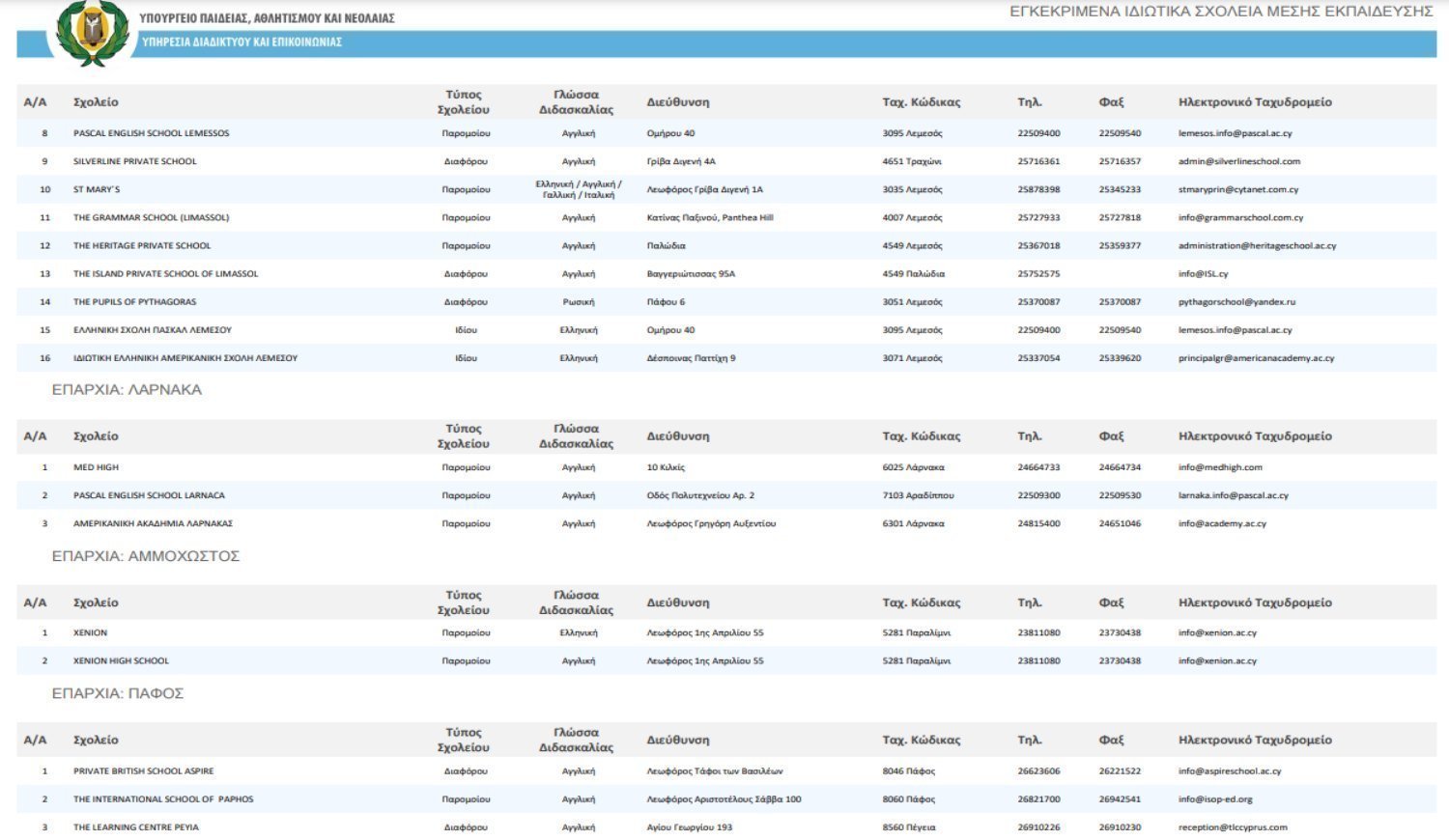1449x840 pixels.
Task: Click SILVERLINE PRIVATE SCHOOL in the list
Action: click(135, 161)
